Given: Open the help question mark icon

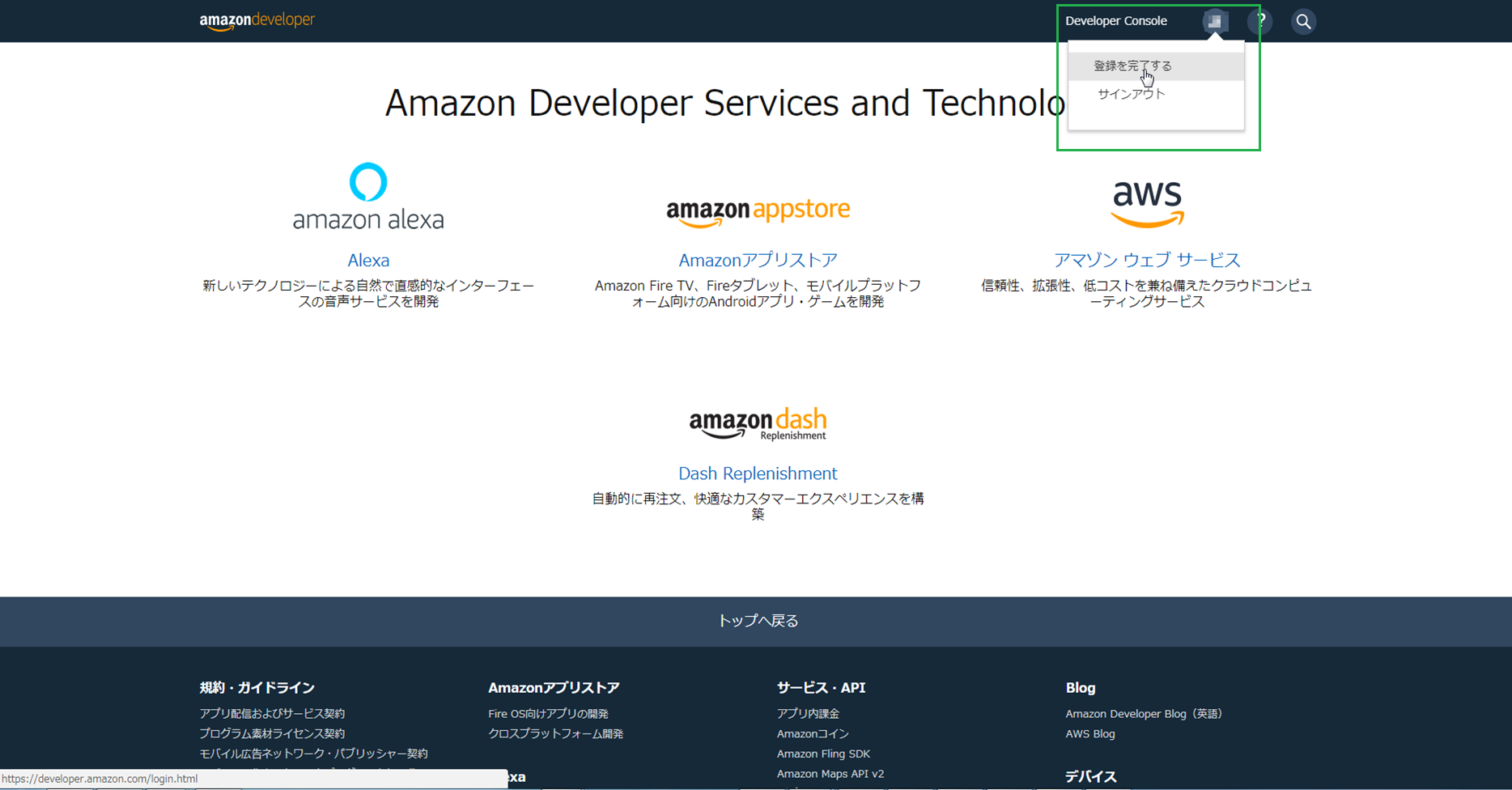Looking at the screenshot, I should (1260, 22).
